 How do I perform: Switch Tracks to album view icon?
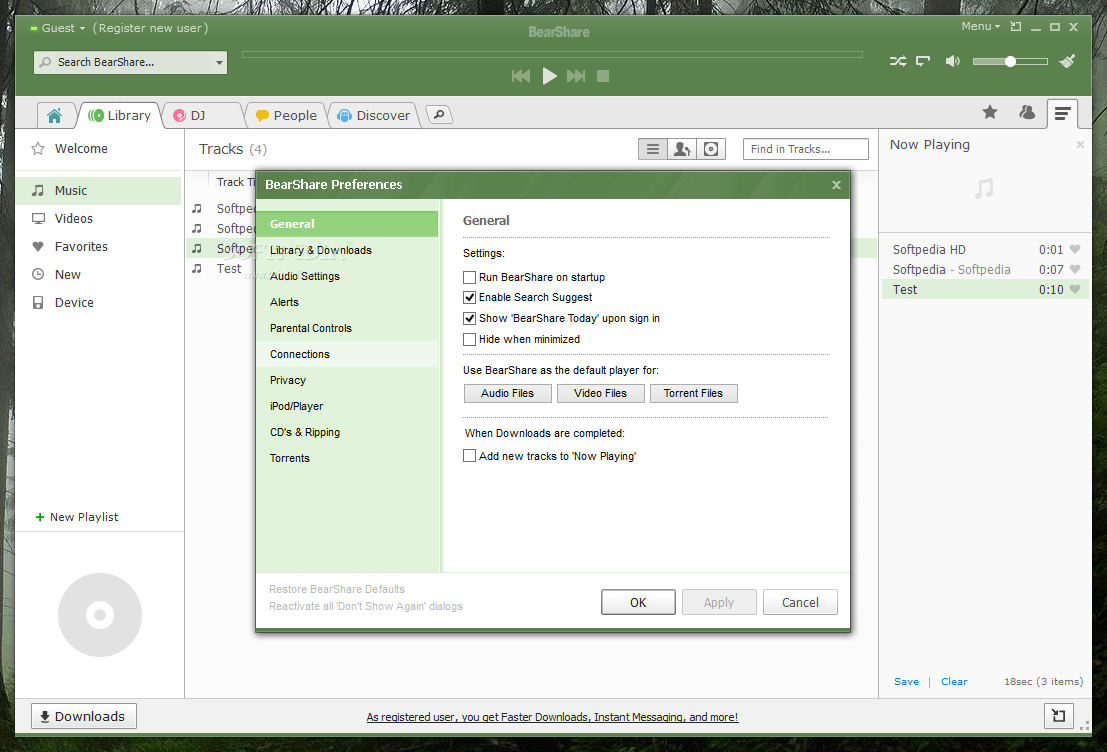coord(711,149)
